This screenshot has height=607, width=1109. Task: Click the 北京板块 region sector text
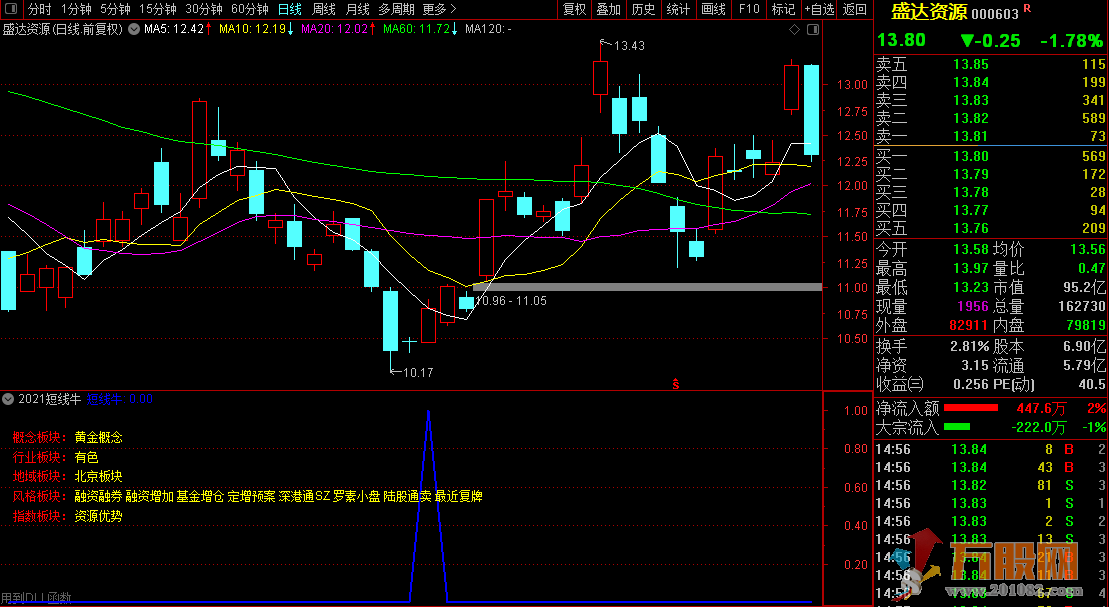click(x=98, y=476)
